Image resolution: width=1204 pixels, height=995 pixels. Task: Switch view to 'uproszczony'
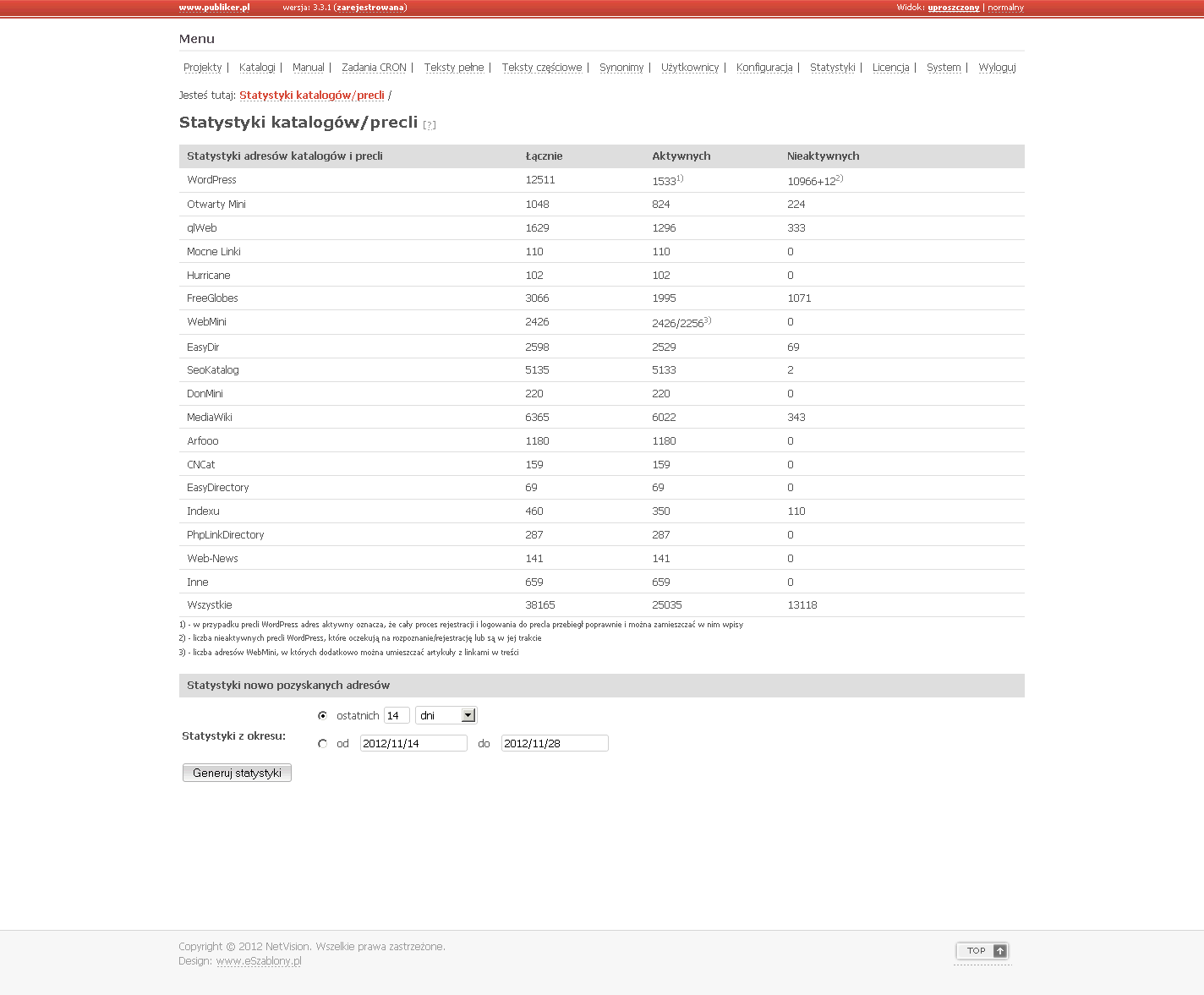(x=954, y=8)
